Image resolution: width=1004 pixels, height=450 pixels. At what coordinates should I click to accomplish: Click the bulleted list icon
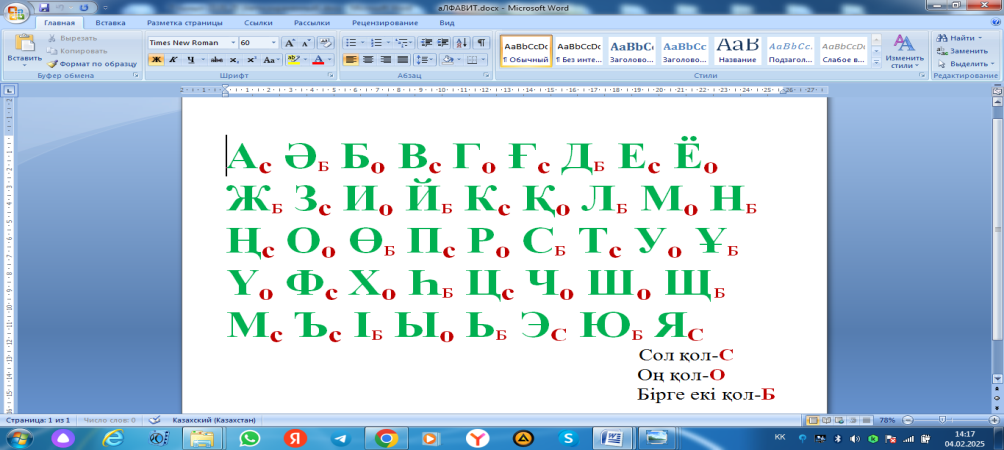pyautogui.click(x=352, y=43)
